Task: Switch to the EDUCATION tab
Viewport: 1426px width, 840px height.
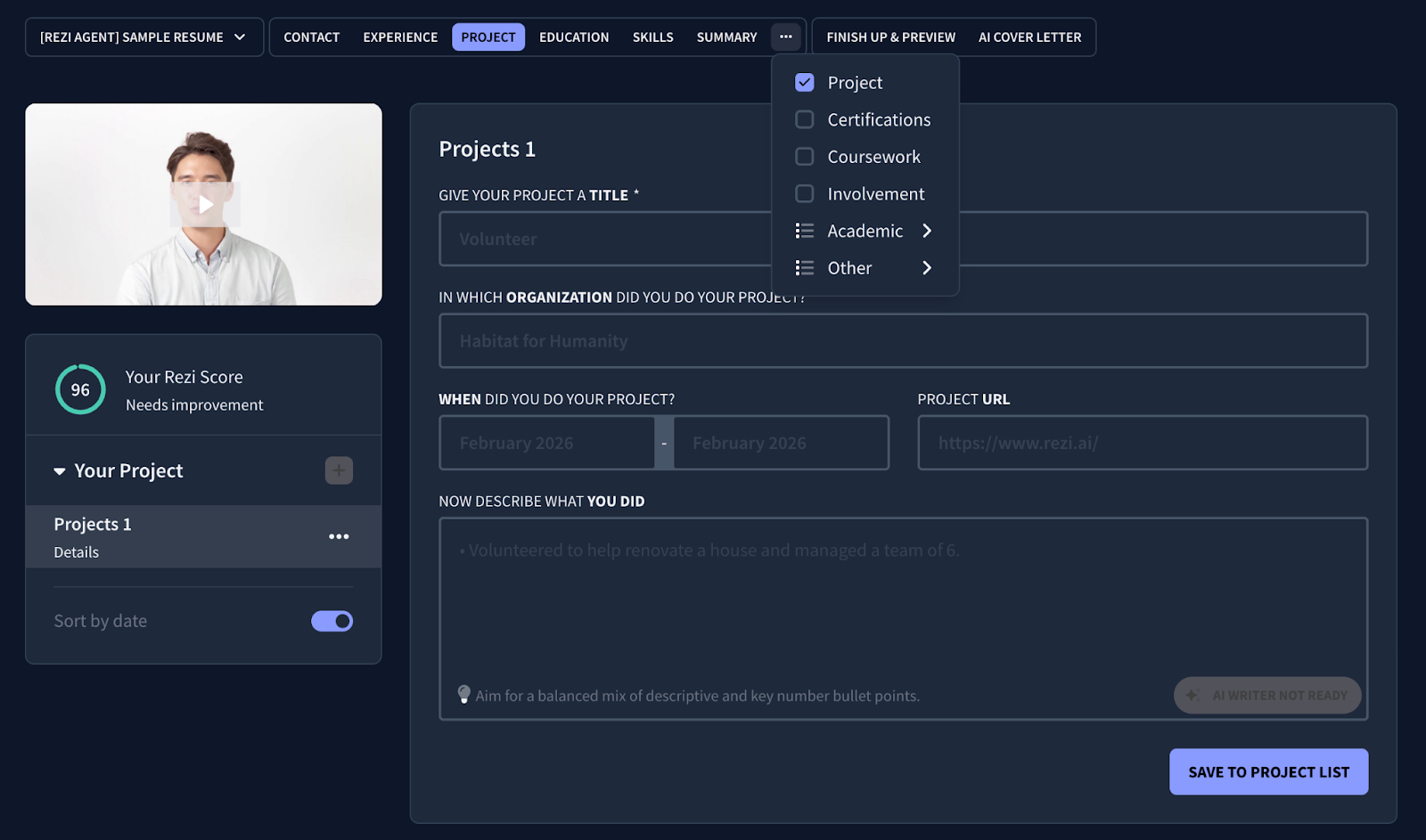Action: coord(573,37)
